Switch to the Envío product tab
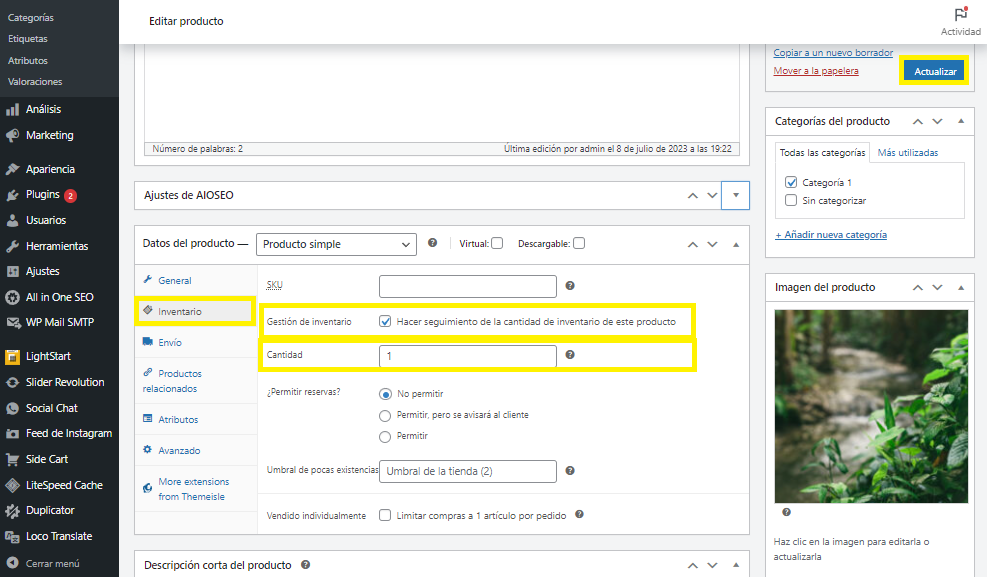 [x=170, y=342]
